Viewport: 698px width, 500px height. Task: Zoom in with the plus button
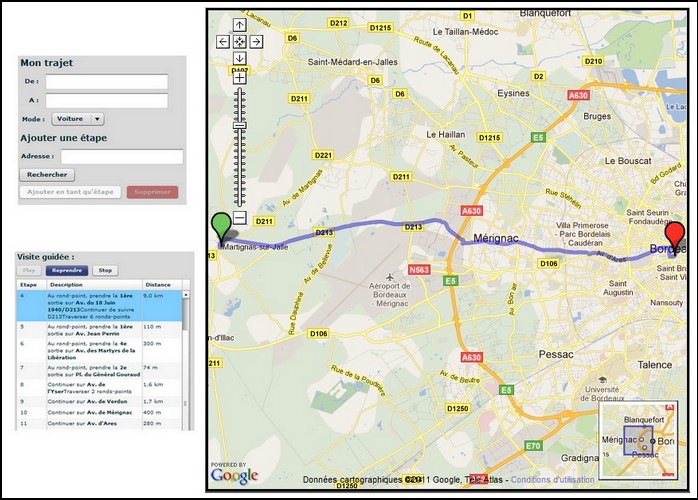coord(239,78)
